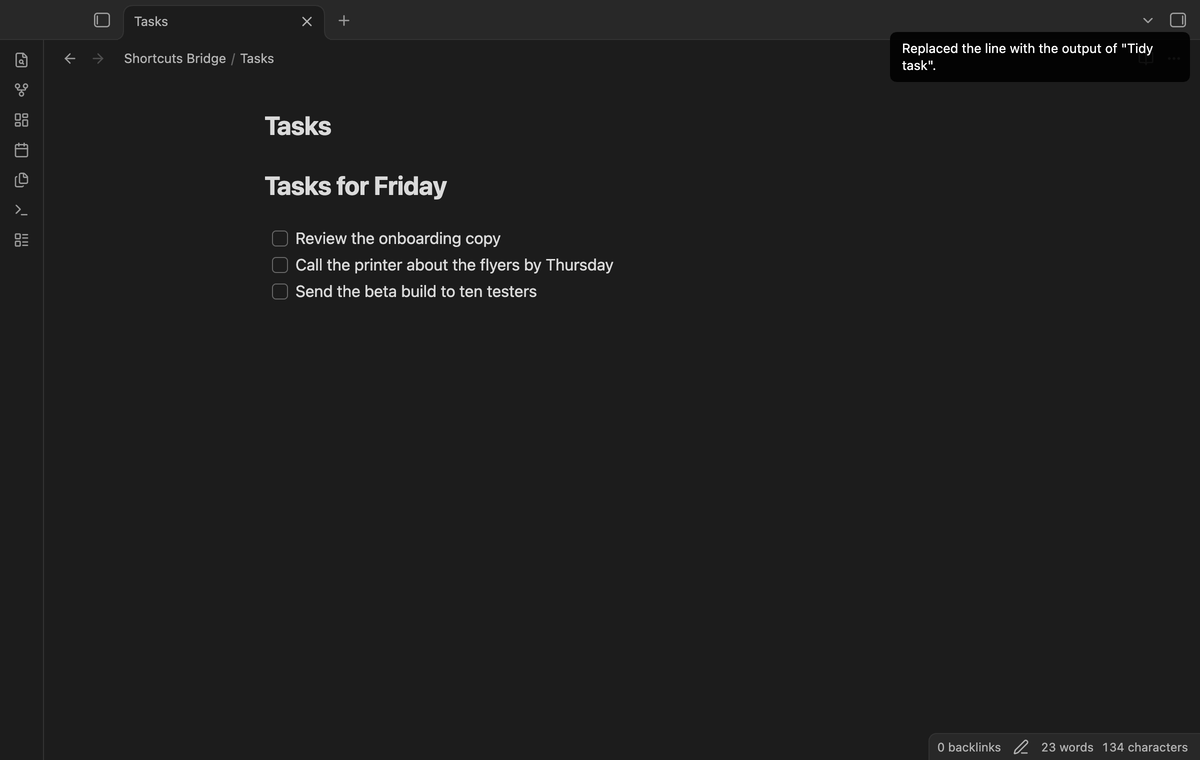Screen dimensions: 1200x760
Task: Open the tab list dropdown chevron
Action: point(1148,20)
